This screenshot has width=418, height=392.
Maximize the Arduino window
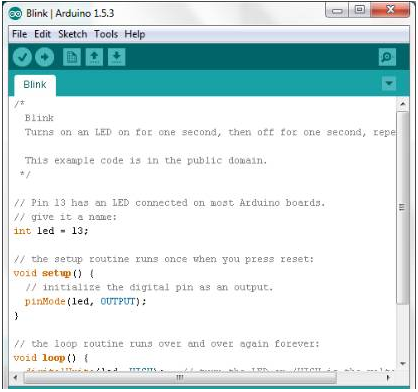(x=359, y=10)
